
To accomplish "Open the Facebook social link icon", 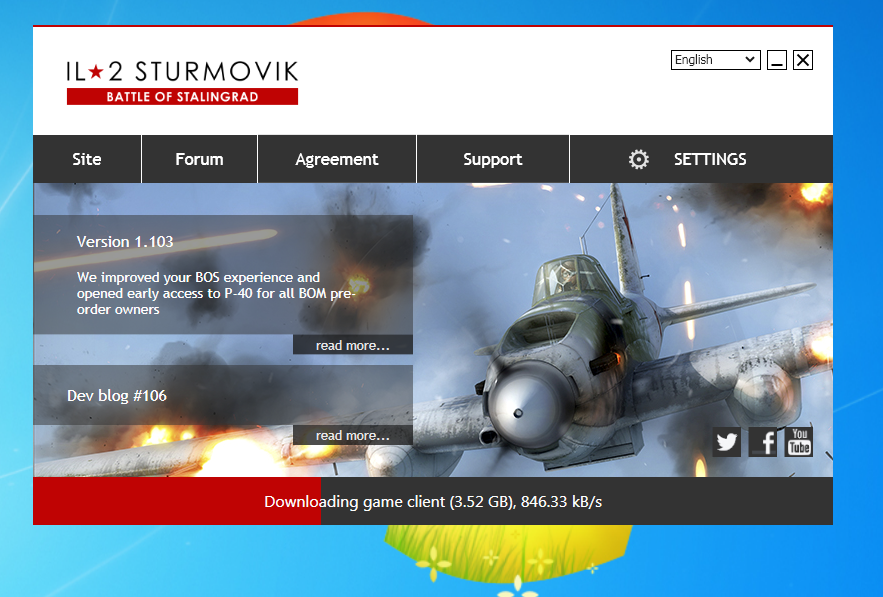I will click(x=762, y=442).
